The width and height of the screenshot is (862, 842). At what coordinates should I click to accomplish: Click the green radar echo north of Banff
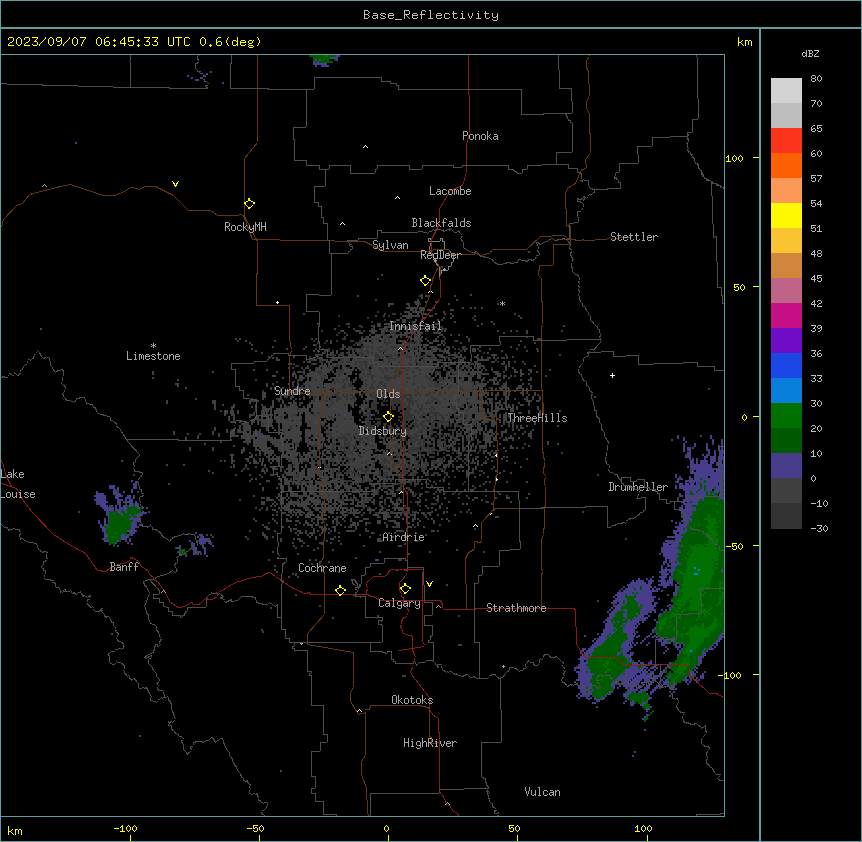click(119, 523)
